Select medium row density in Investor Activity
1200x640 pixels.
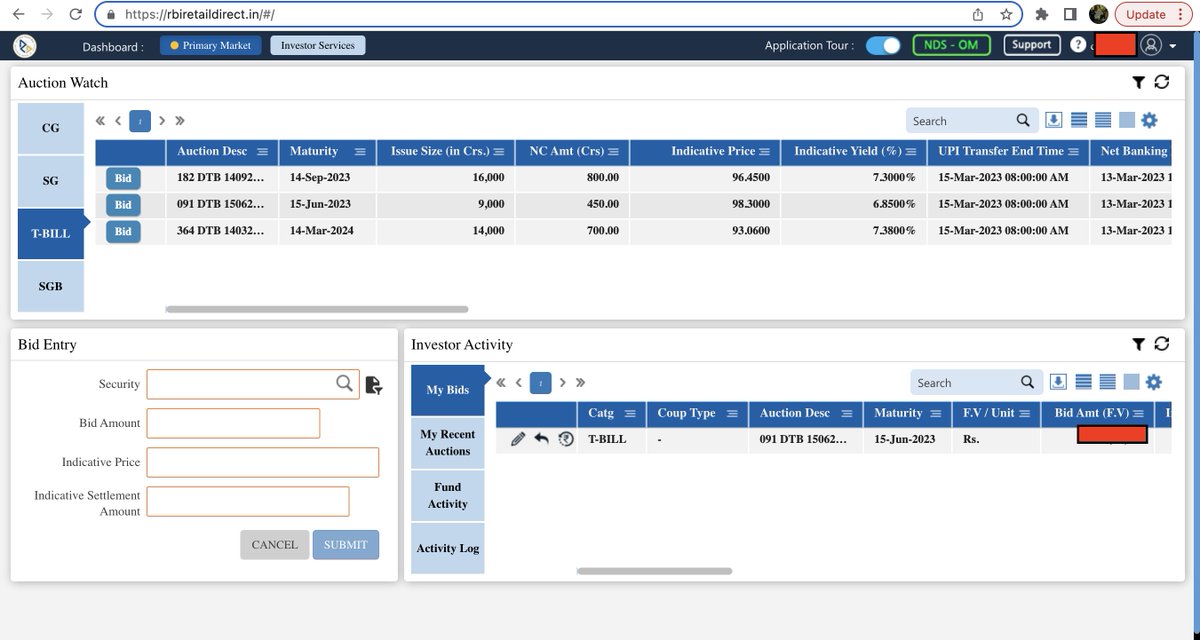(x=1107, y=382)
